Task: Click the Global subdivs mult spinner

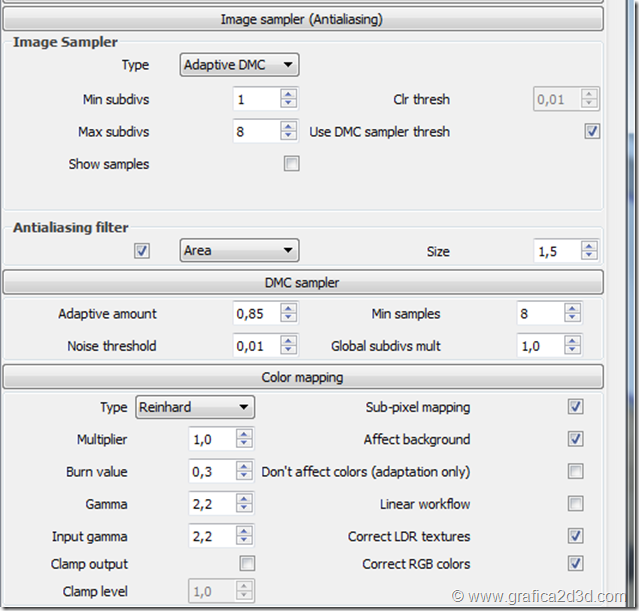Action: pos(573,347)
